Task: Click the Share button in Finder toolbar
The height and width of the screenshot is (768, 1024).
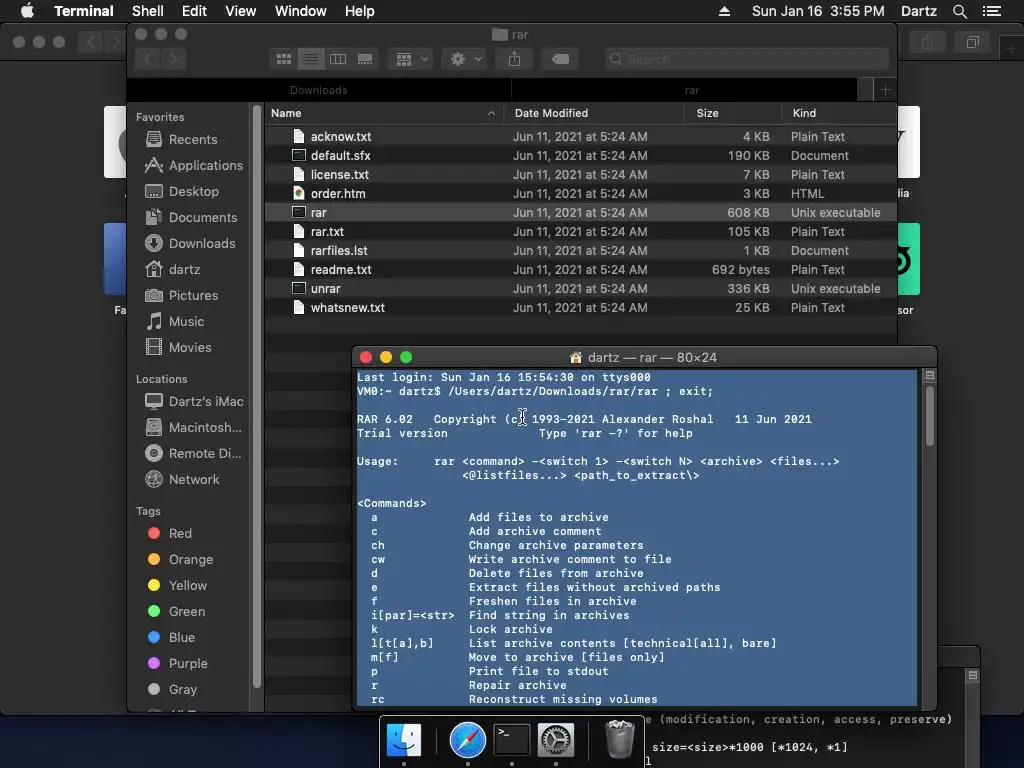Action: (x=515, y=59)
